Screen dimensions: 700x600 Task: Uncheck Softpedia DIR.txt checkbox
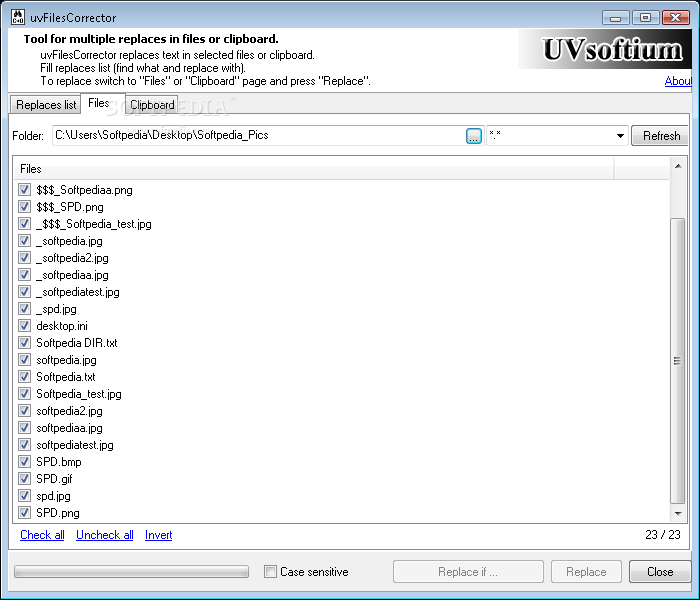25,342
